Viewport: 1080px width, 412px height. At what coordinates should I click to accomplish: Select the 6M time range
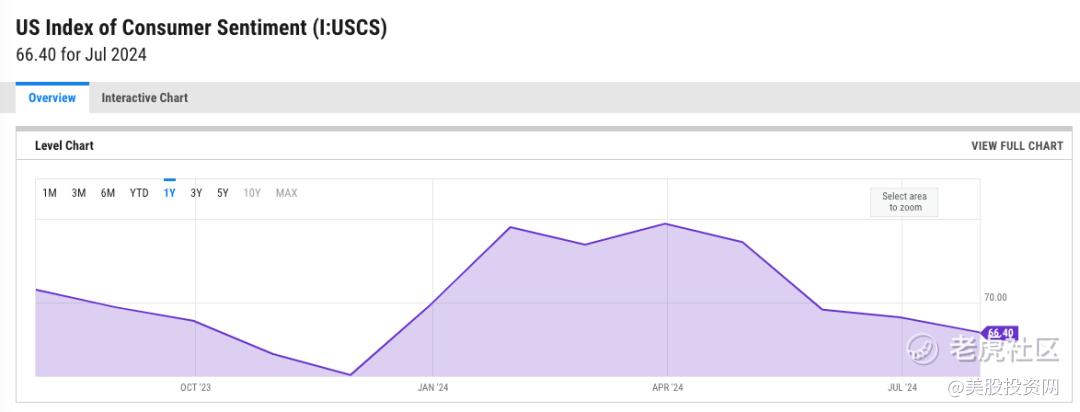pyautogui.click(x=107, y=193)
